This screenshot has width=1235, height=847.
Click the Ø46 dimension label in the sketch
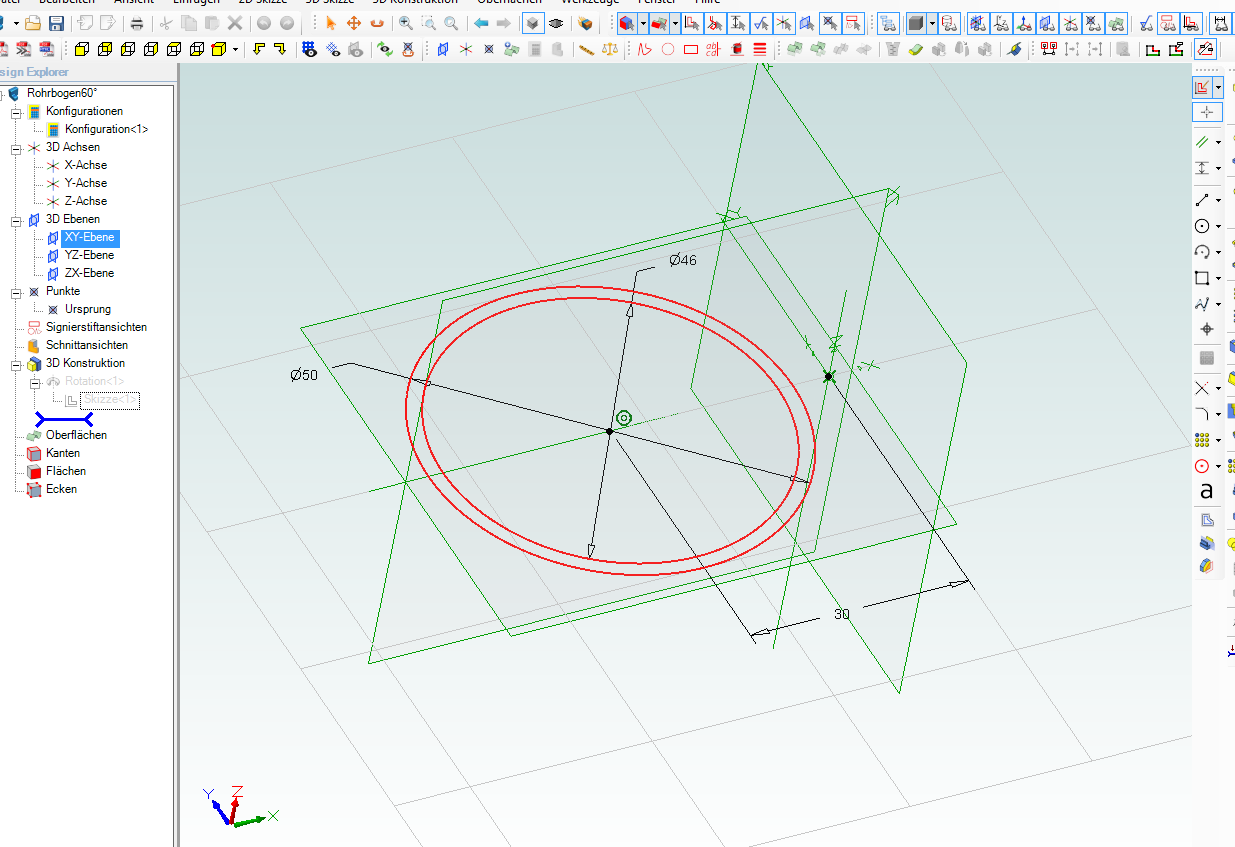coord(682,260)
